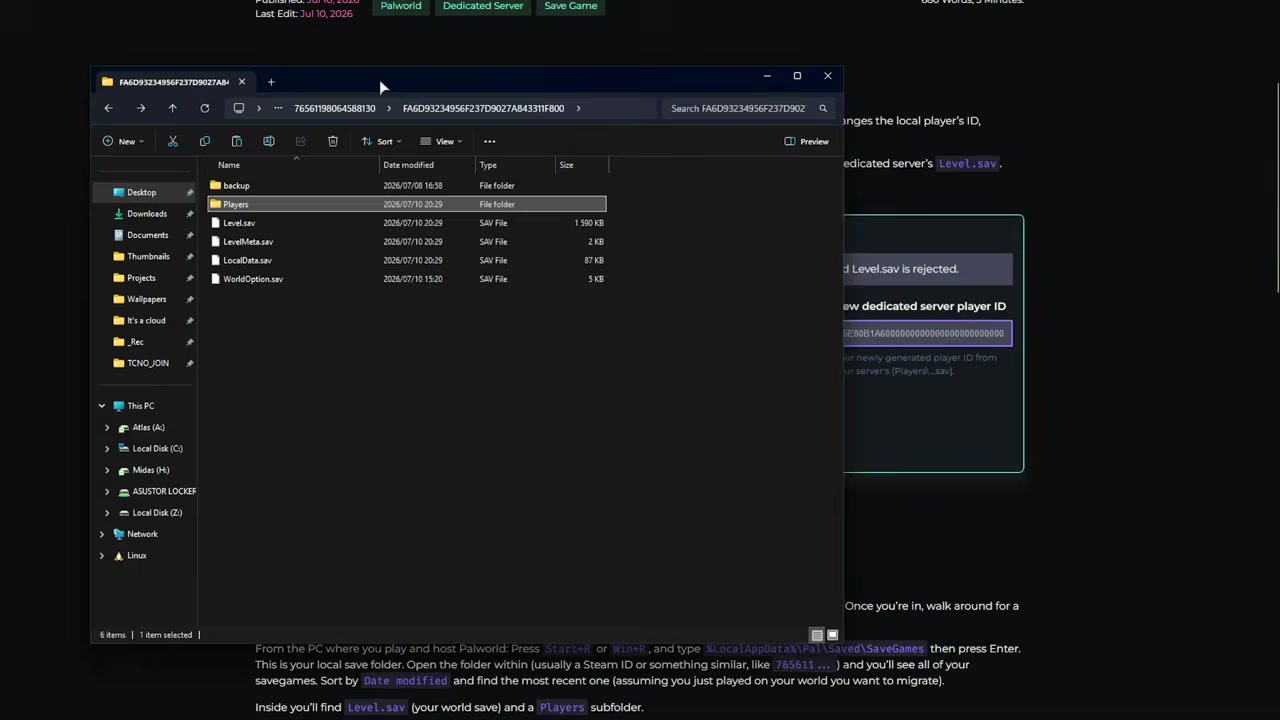Expand Local Disk (C:) node
Image resolution: width=1280 pixels, height=720 pixels.
point(107,449)
